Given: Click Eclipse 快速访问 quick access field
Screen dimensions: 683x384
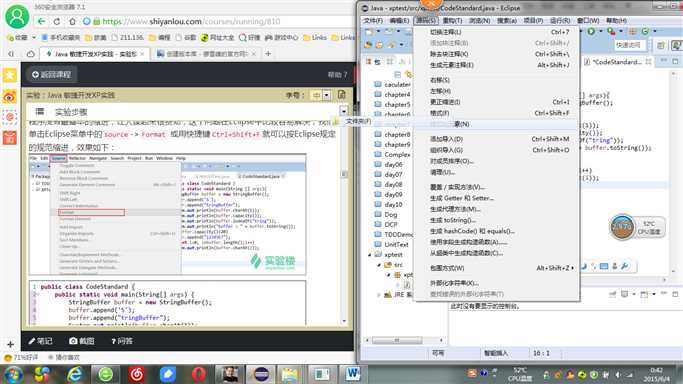Looking at the screenshot, I should click(x=630, y=45).
